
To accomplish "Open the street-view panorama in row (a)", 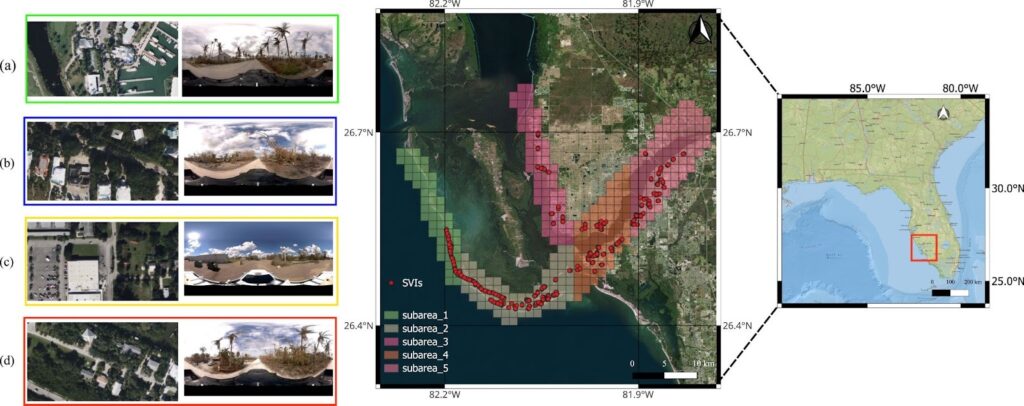I will (x=257, y=60).
